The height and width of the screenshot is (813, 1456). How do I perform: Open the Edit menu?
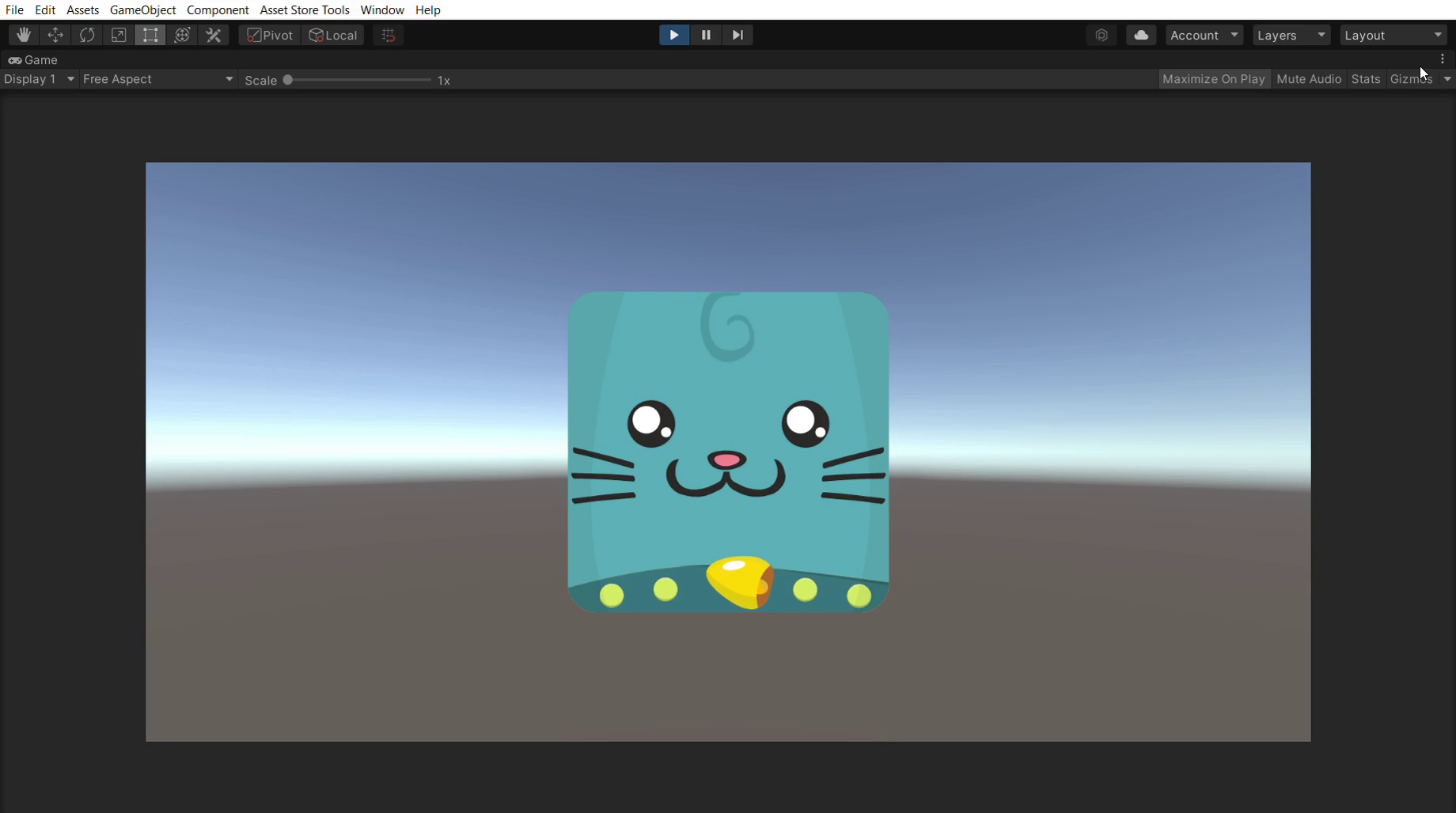point(45,9)
